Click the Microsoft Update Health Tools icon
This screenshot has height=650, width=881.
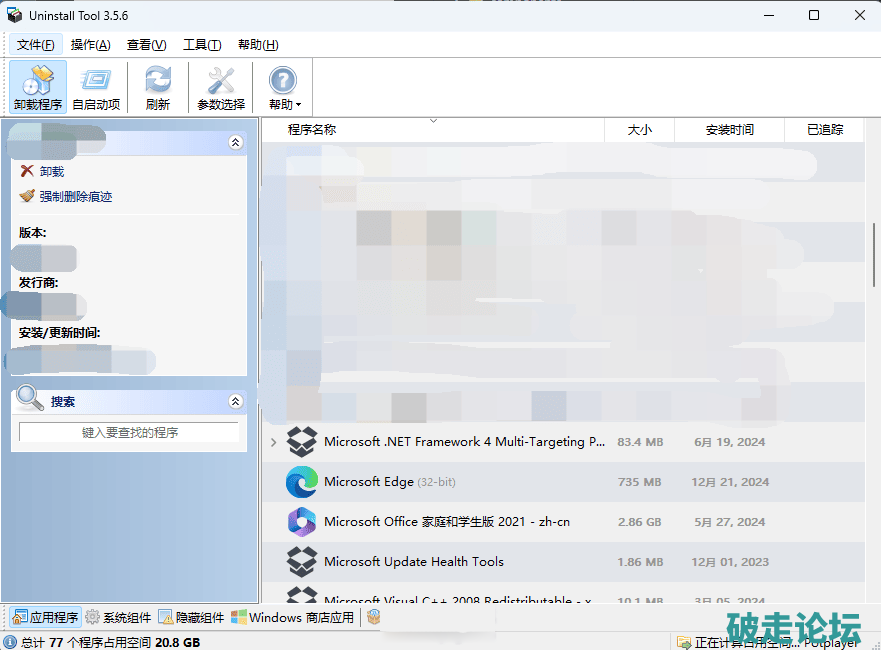[x=301, y=562]
